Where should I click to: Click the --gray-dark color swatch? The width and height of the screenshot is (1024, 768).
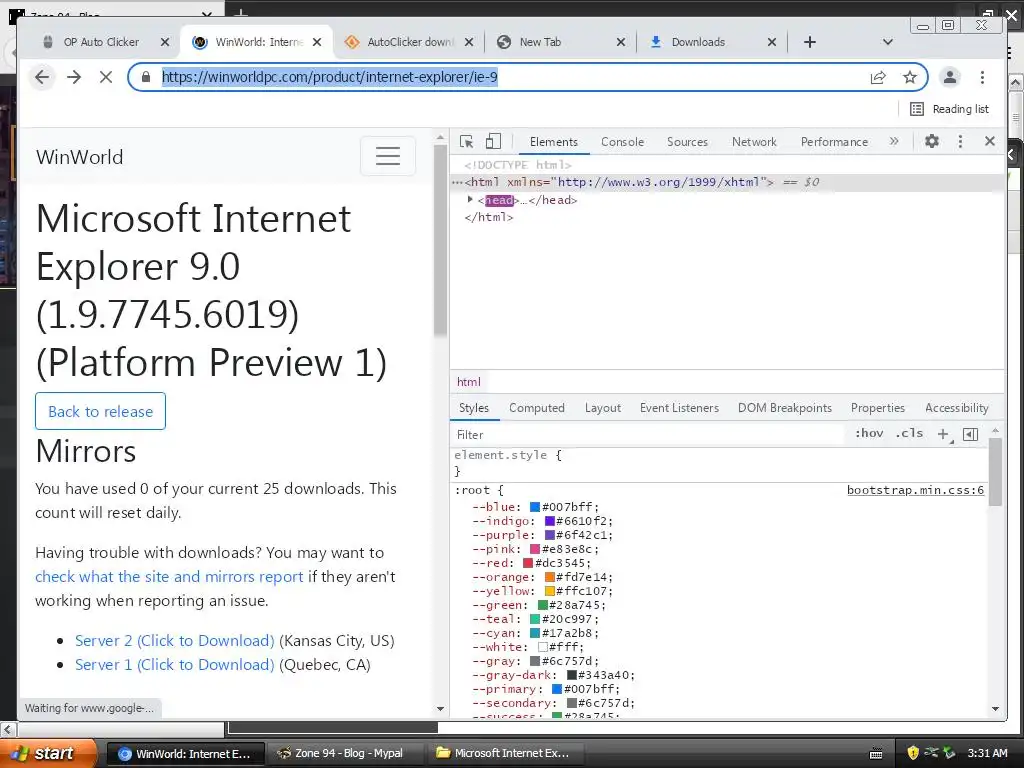tap(571, 675)
